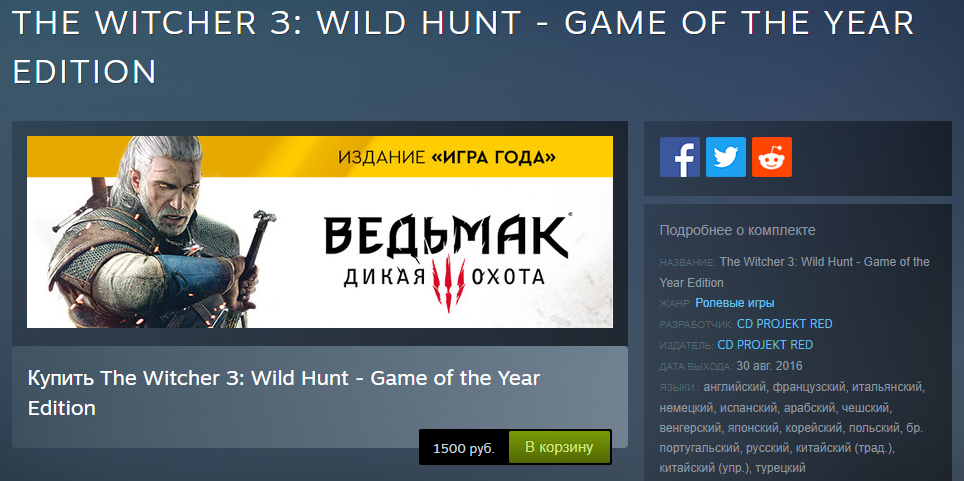Click the yellow ИЗДАНИЕ «ИГРА ГОДА» strip

[x=320, y=158]
